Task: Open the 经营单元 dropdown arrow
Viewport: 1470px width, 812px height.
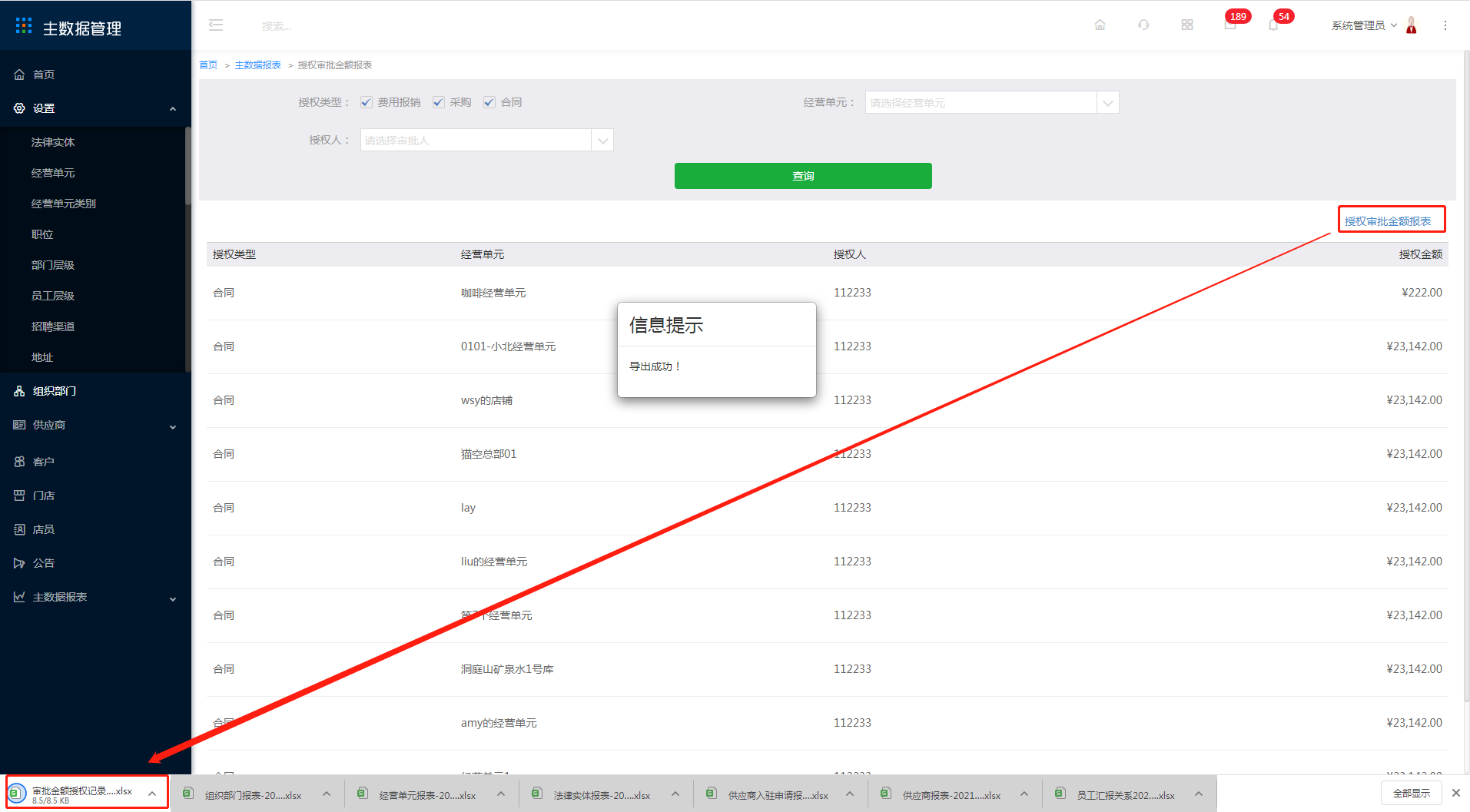Action: tap(1107, 102)
